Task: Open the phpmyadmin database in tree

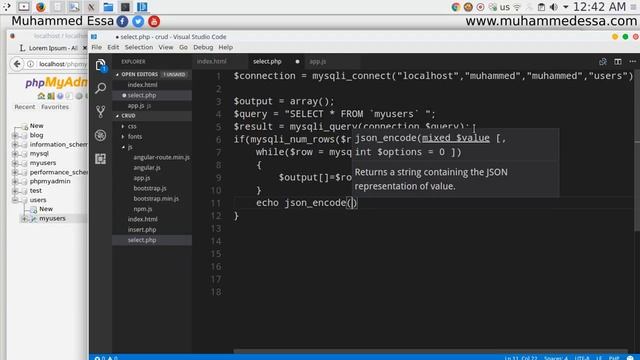Action: click(x=50, y=181)
